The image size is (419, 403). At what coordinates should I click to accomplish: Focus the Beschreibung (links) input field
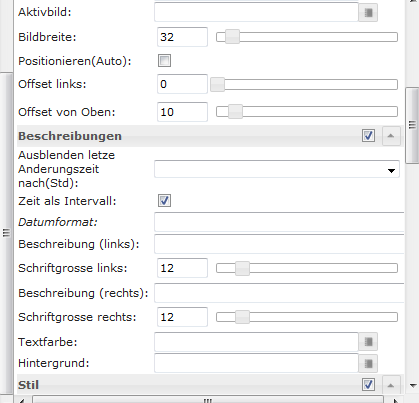[279, 244]
